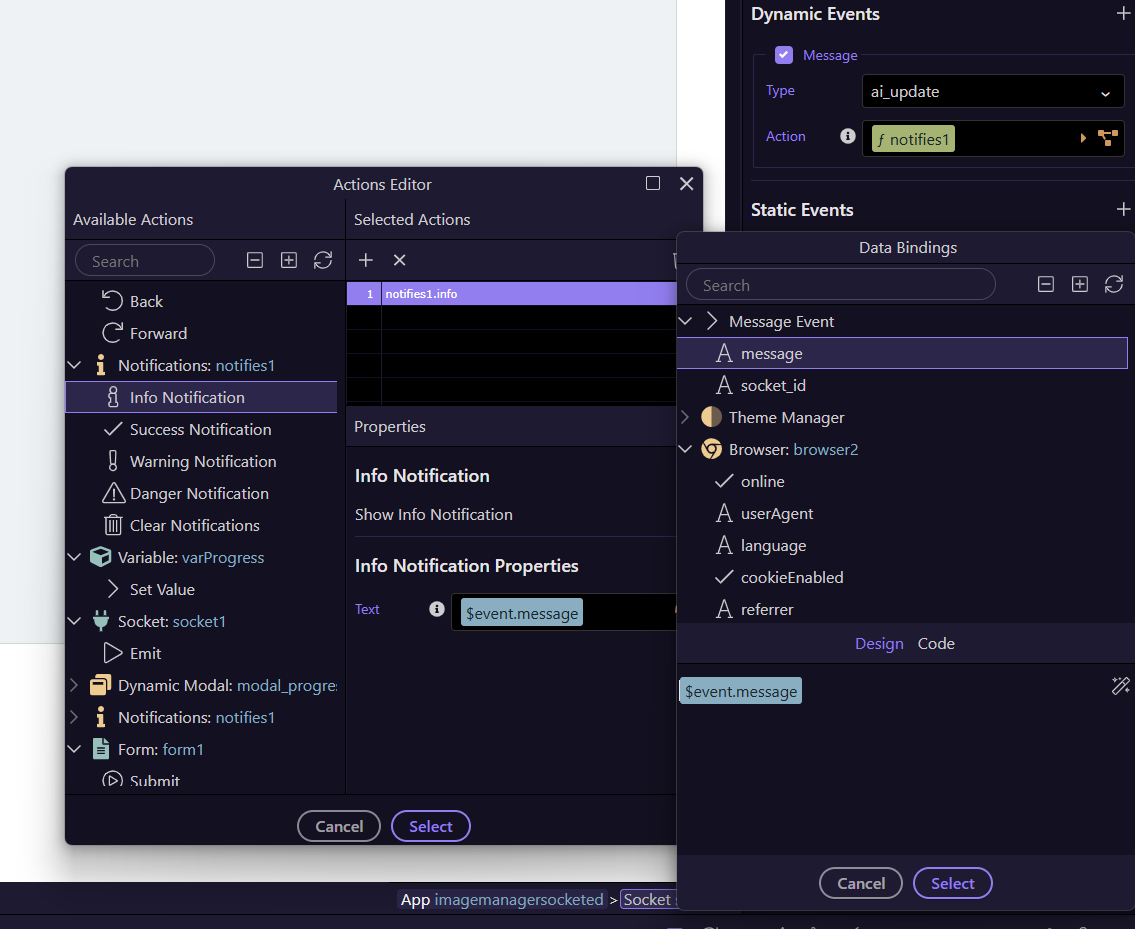Switch to the Code tab

pyautogui.click(x=936, y=644)
